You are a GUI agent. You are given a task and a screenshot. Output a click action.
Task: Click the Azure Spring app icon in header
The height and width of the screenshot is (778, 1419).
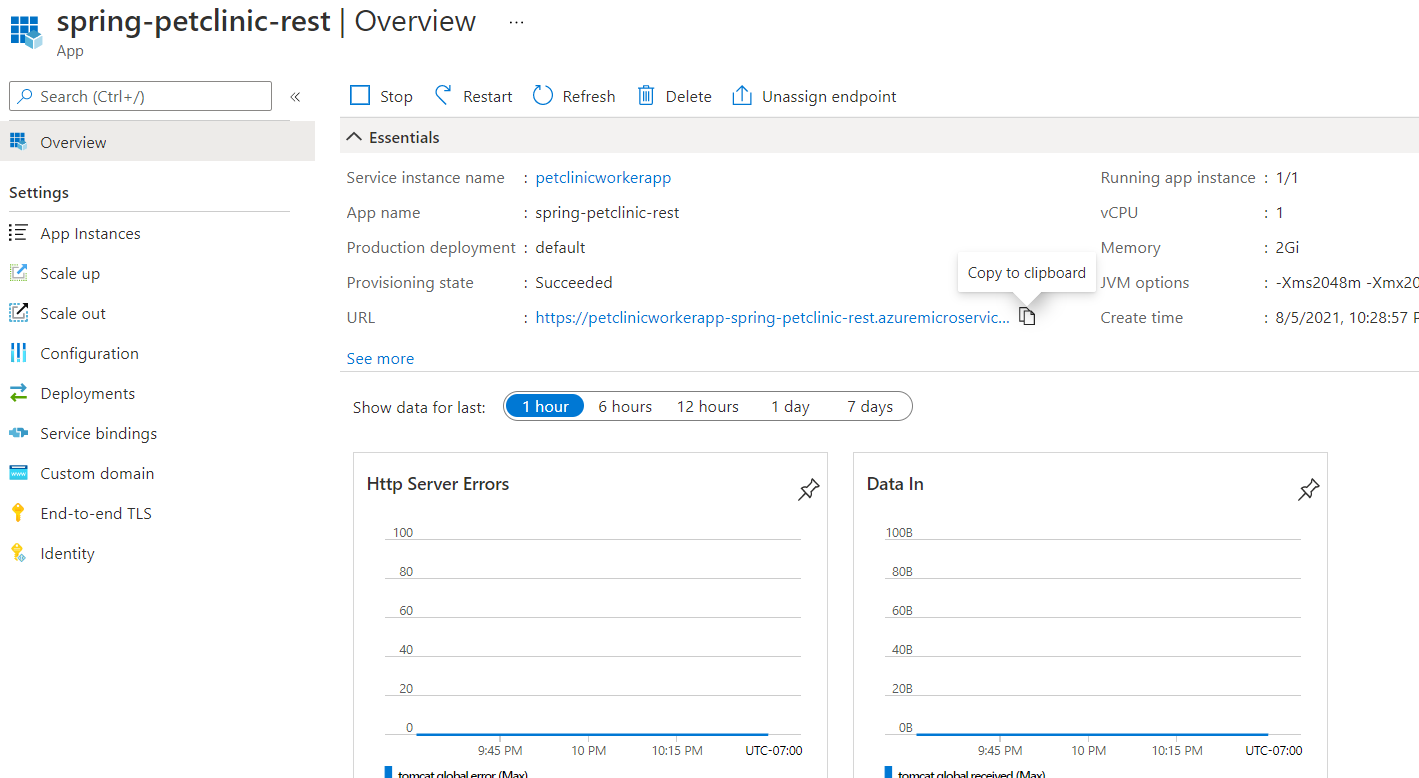[x=27, y=30]
